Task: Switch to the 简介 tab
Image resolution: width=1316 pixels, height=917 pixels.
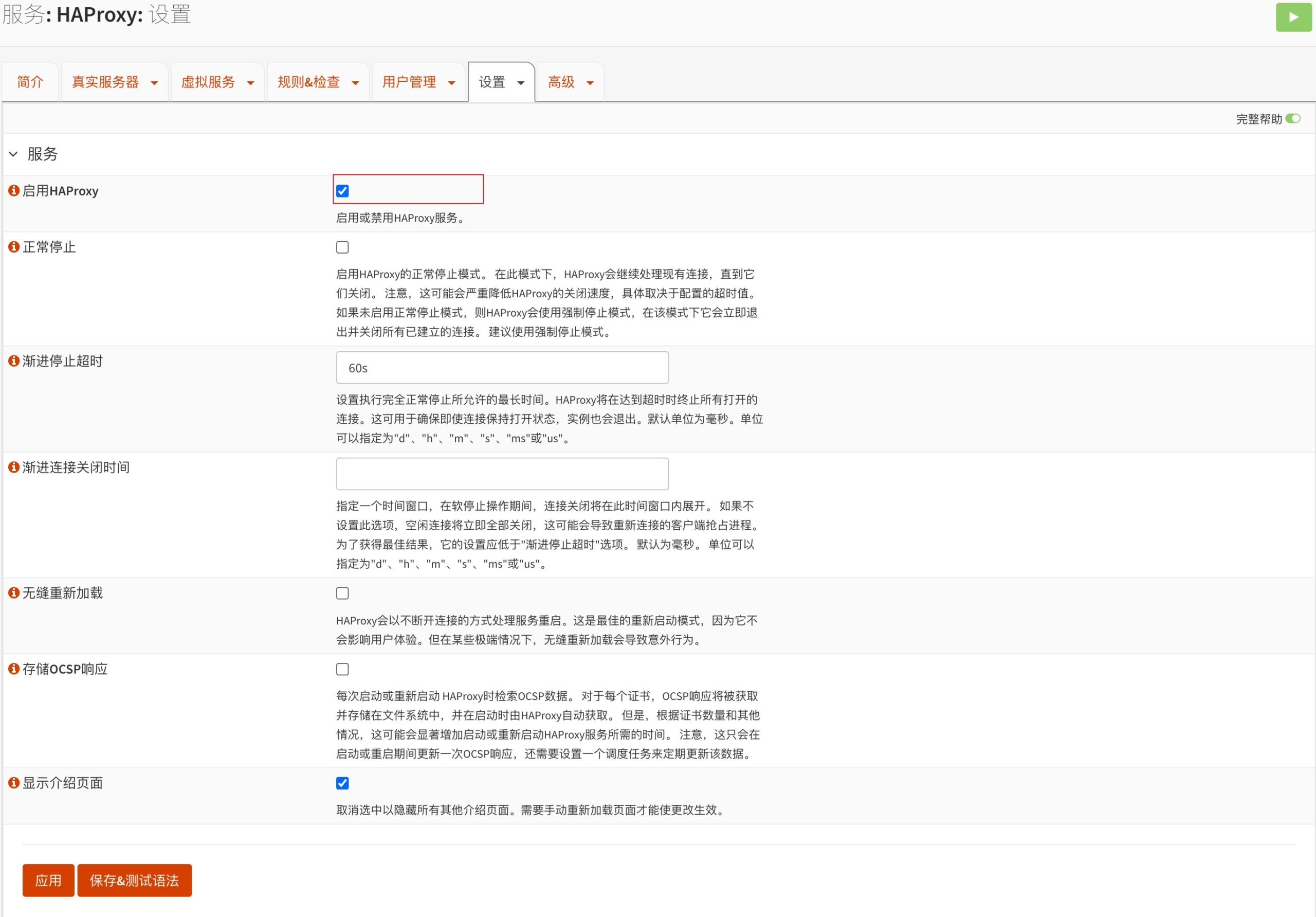Action: point(30,82)
